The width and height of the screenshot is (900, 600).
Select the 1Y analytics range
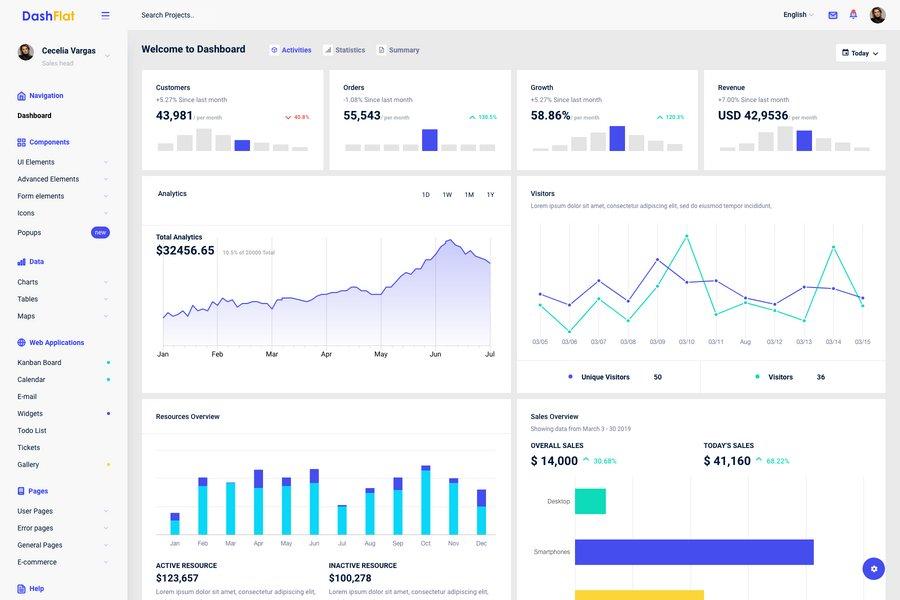[x=488, y=192]
